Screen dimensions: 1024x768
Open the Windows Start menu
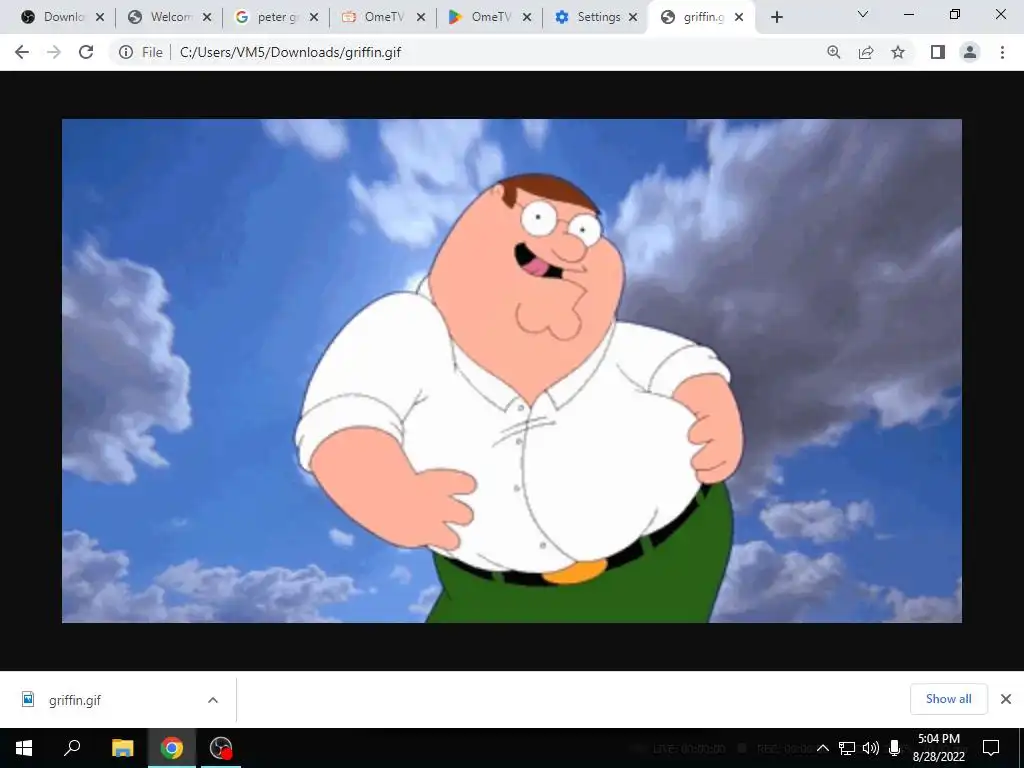coord(24,748)
